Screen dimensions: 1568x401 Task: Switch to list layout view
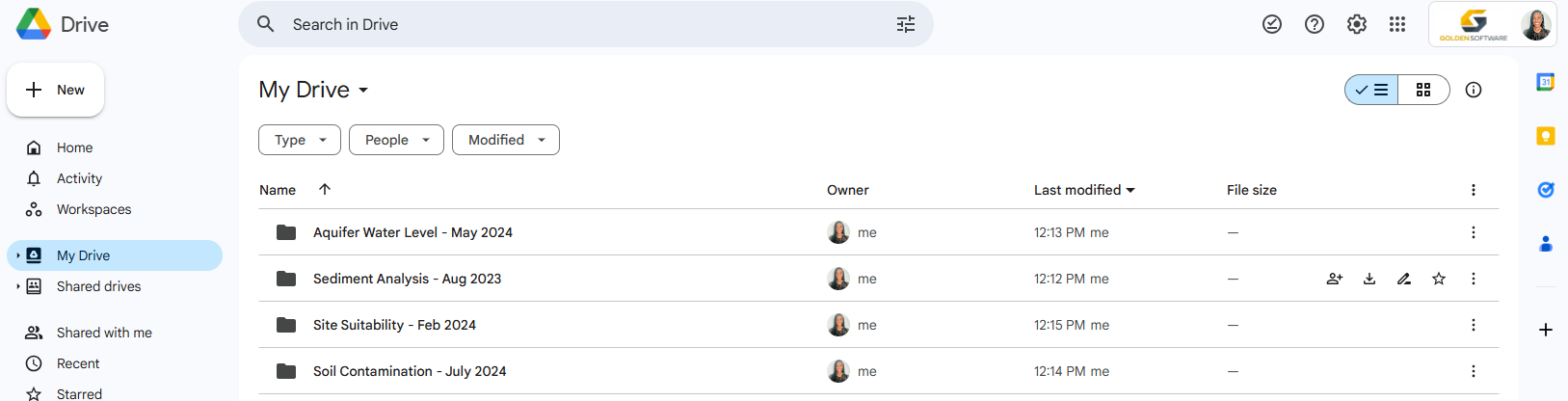pyautogui.click(x=1371, y=90)
